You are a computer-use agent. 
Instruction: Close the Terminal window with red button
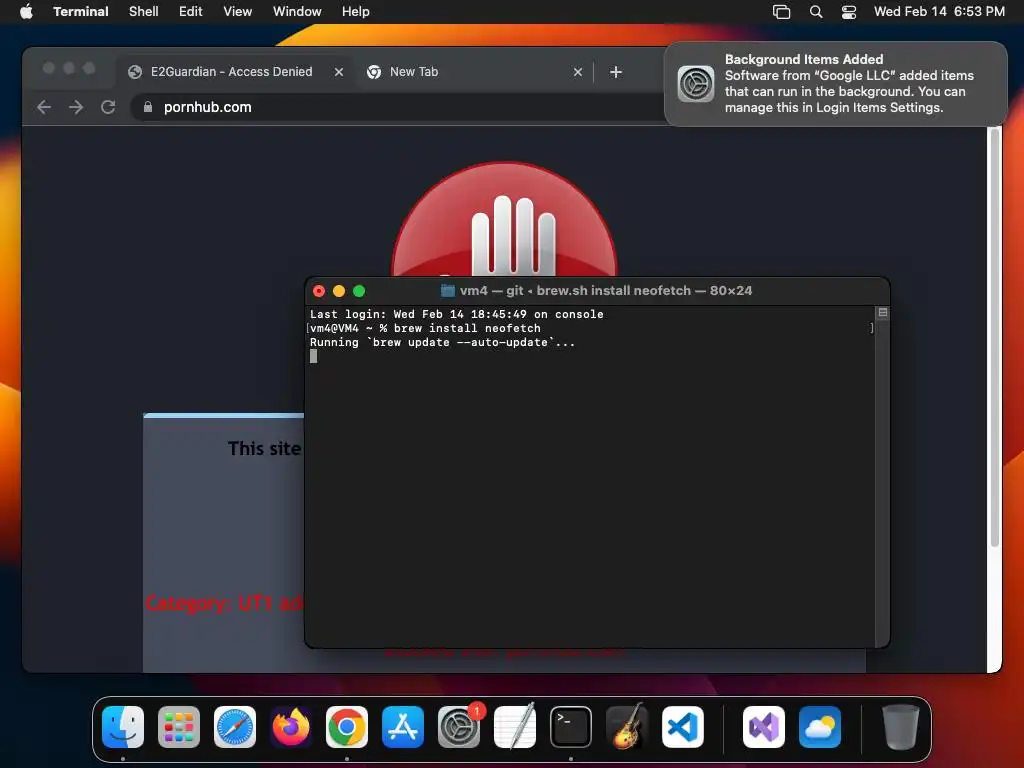pyautogui.click(x=319, y=291)
